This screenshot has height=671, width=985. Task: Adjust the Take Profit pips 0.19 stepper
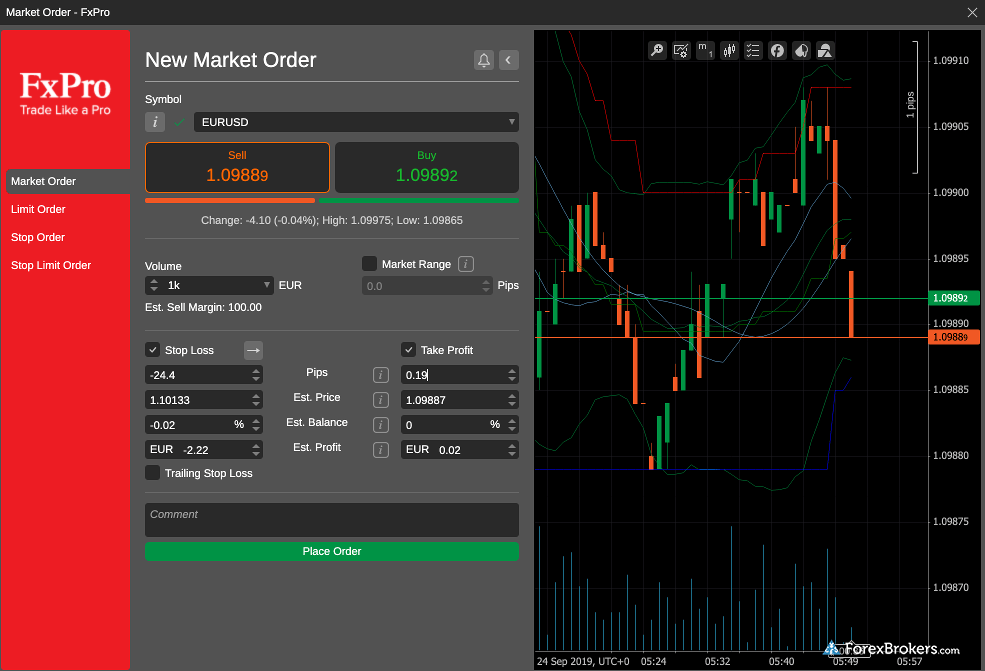tap(512, 375)
